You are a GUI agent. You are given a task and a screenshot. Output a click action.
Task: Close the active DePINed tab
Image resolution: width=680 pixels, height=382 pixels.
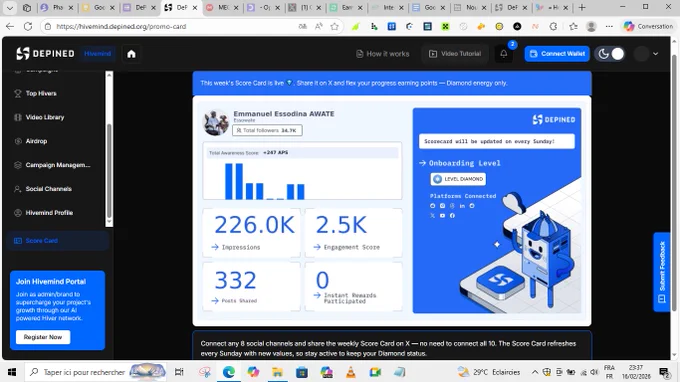click(195, 8)
